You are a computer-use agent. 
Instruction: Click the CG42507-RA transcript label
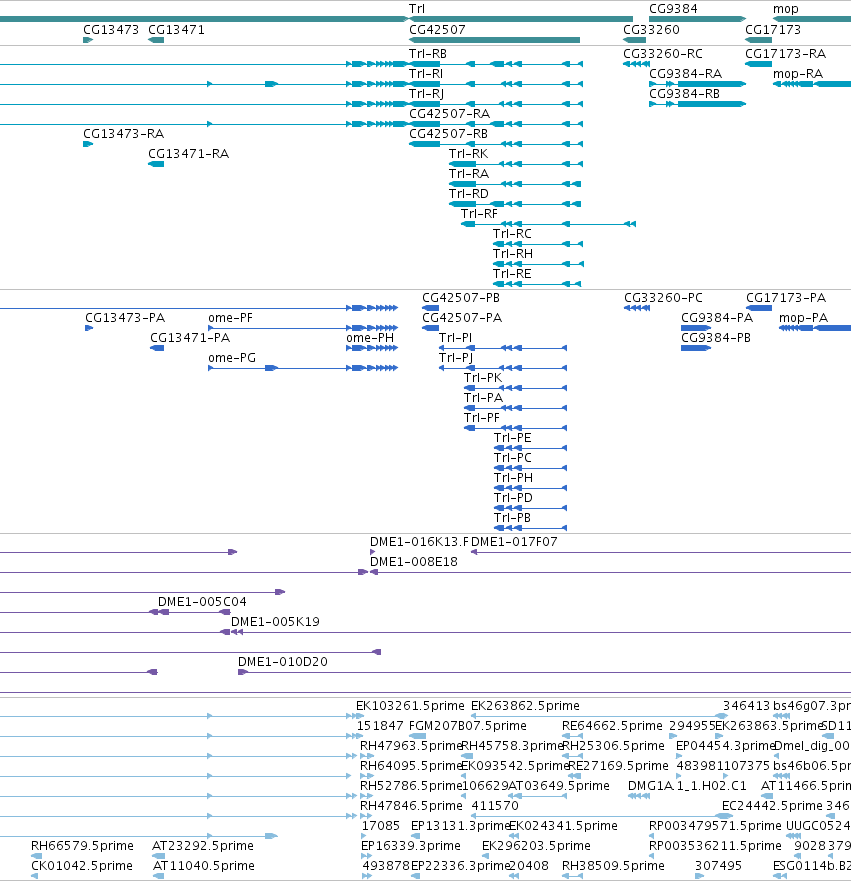click(449, 113)
